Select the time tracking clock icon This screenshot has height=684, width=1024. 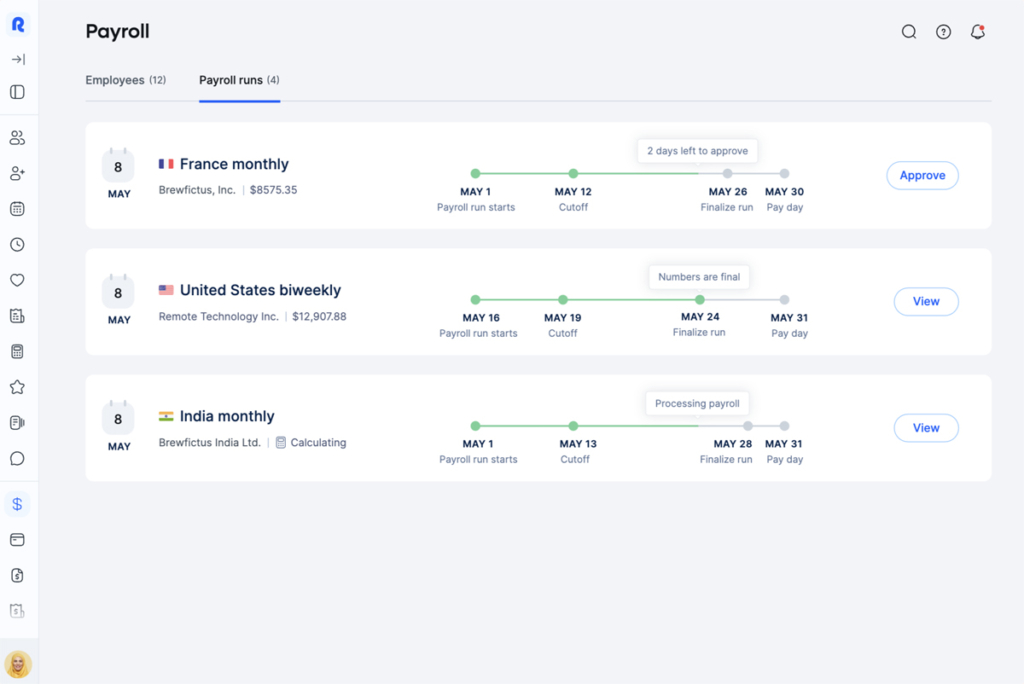[17, 244]
